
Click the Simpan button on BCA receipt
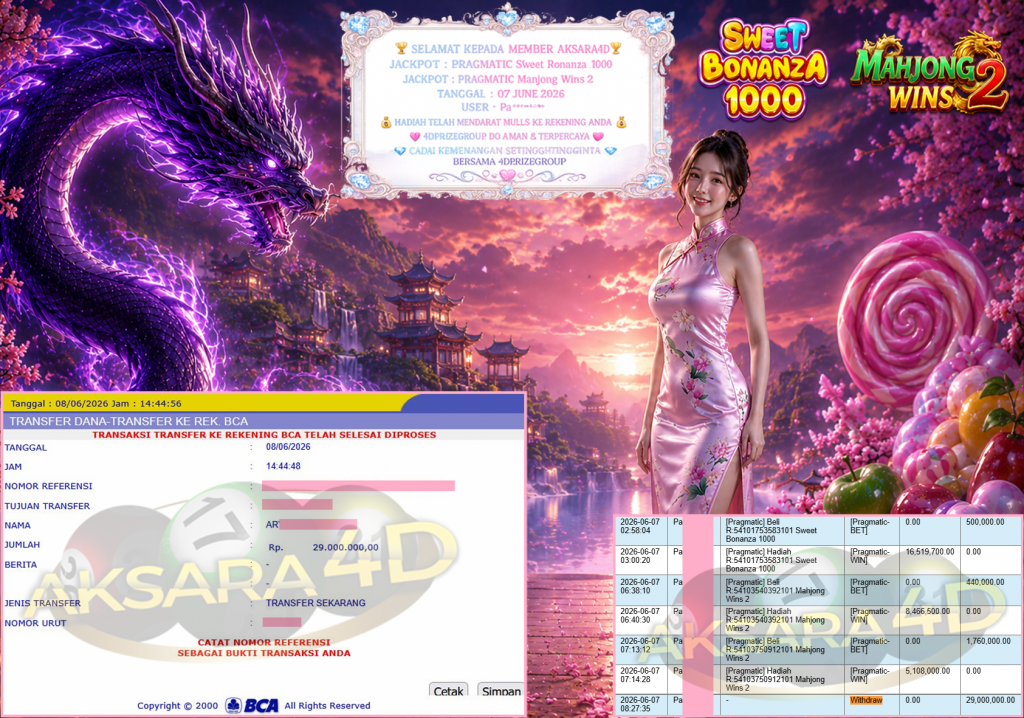pos(501,691)
